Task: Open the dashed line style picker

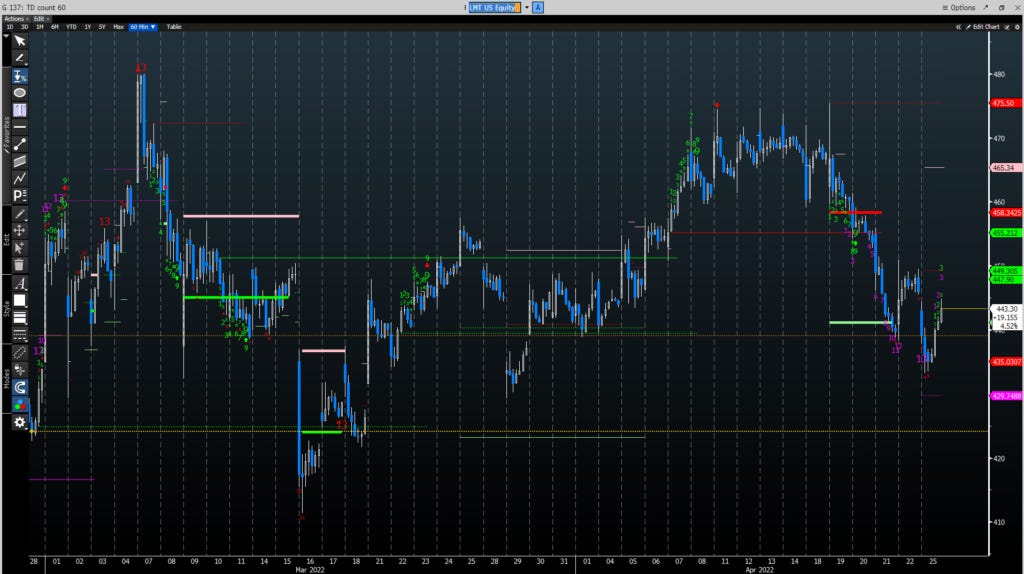Action: coord(20,334)
